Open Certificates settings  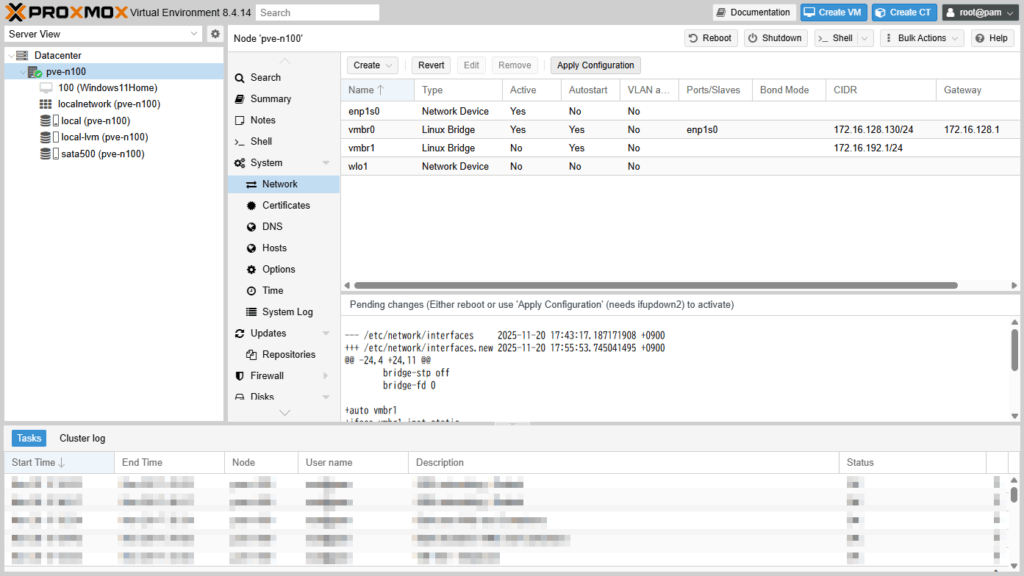[x=285, y=205]
